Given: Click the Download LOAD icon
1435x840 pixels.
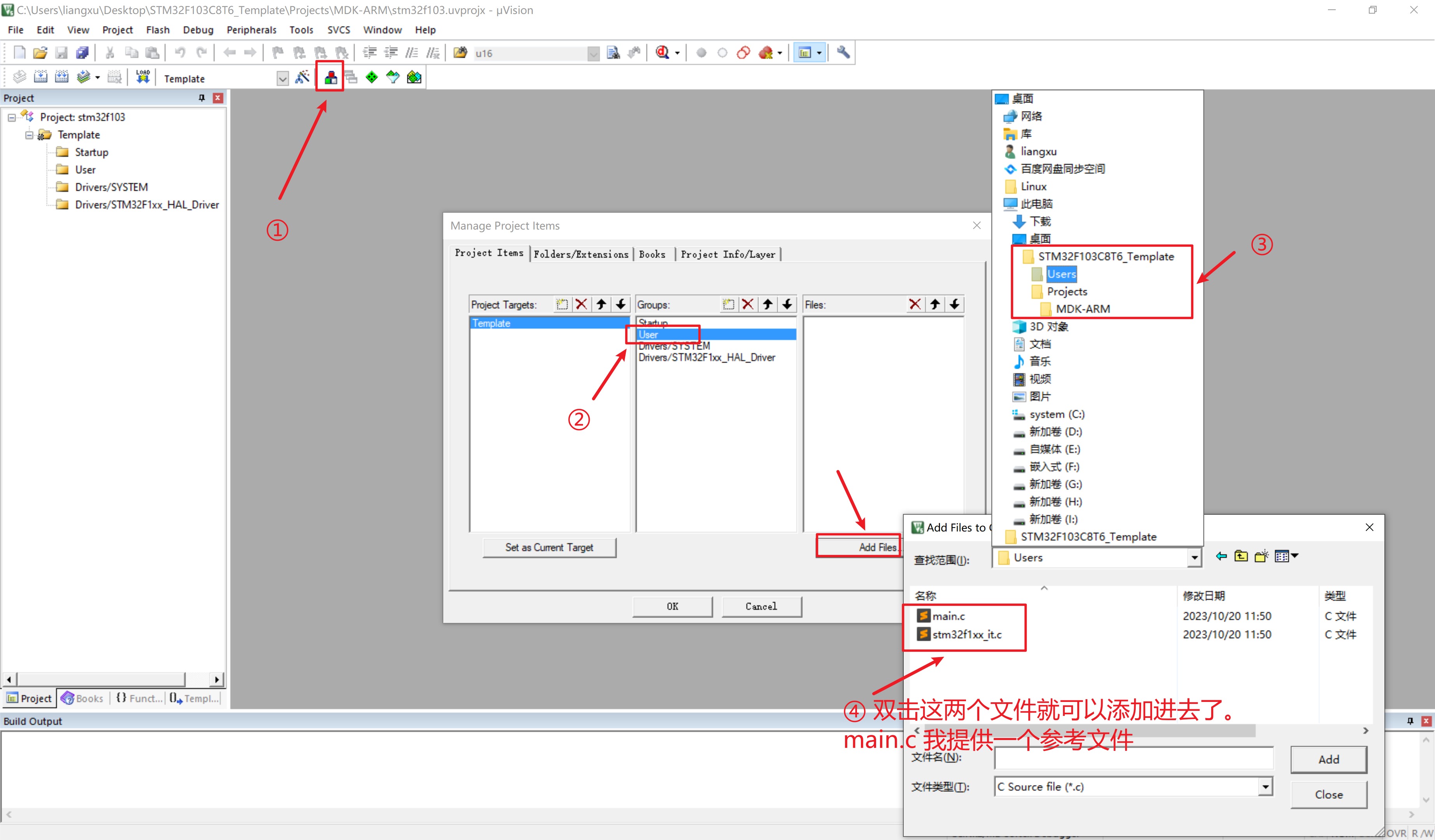Looking at the screenshot, I should tap(143, 77).
